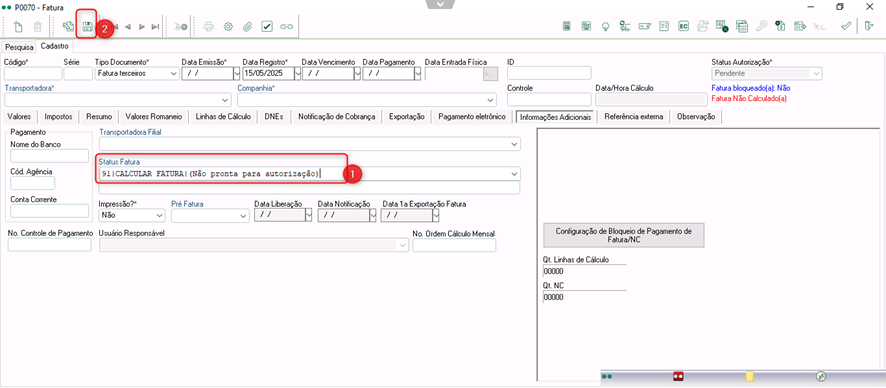Open the Tipo Documento dropdown
This screenshot has height=388, width=886.
[x=173, y=74]
